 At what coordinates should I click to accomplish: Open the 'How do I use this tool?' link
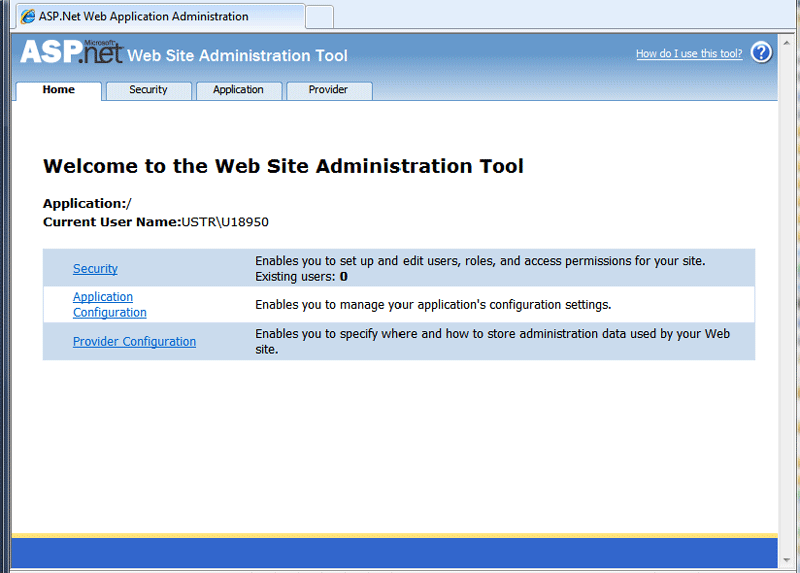pos(689,54)
